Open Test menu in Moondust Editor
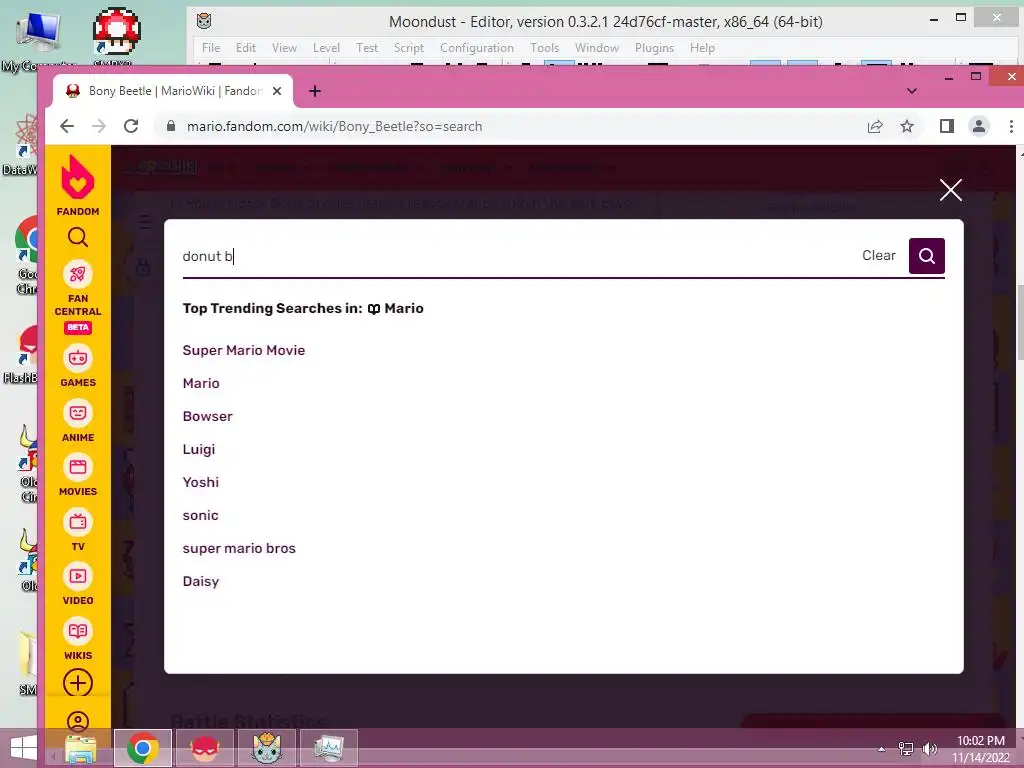Image resolution: width=1024 pixels, height=768 pixels. pos(366,48)
